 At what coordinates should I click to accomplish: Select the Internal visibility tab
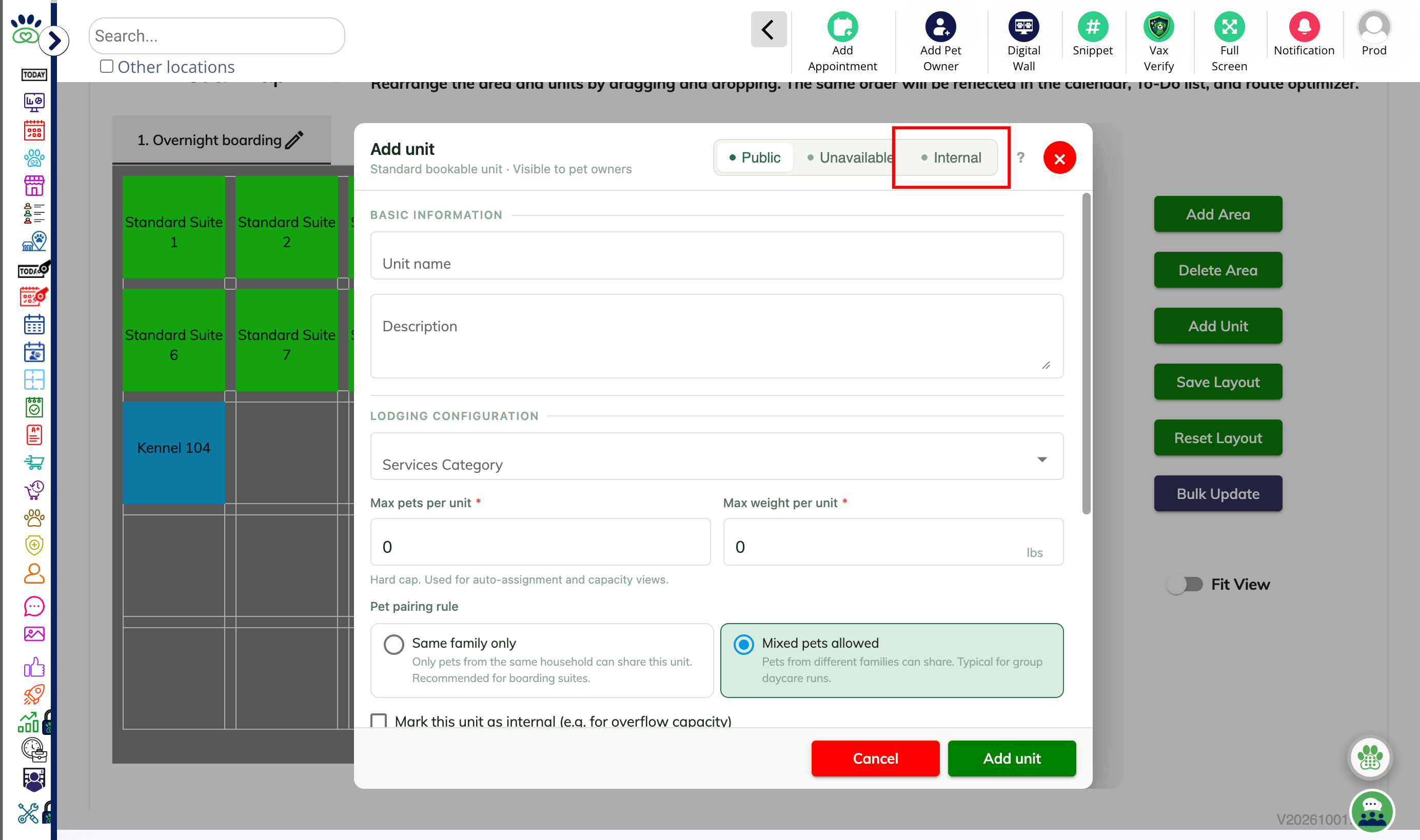tap(951, 157)
